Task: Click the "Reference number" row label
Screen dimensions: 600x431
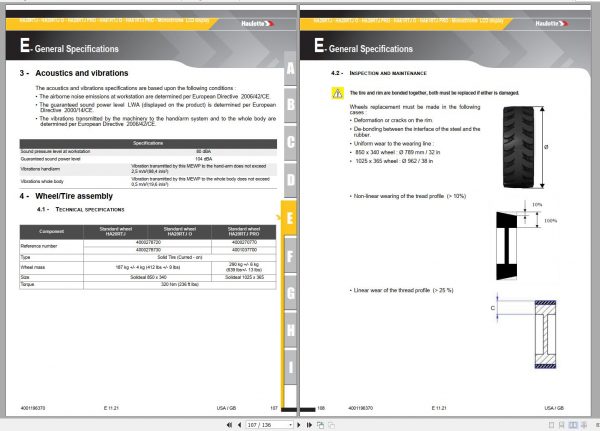Action: pos(39,246)
